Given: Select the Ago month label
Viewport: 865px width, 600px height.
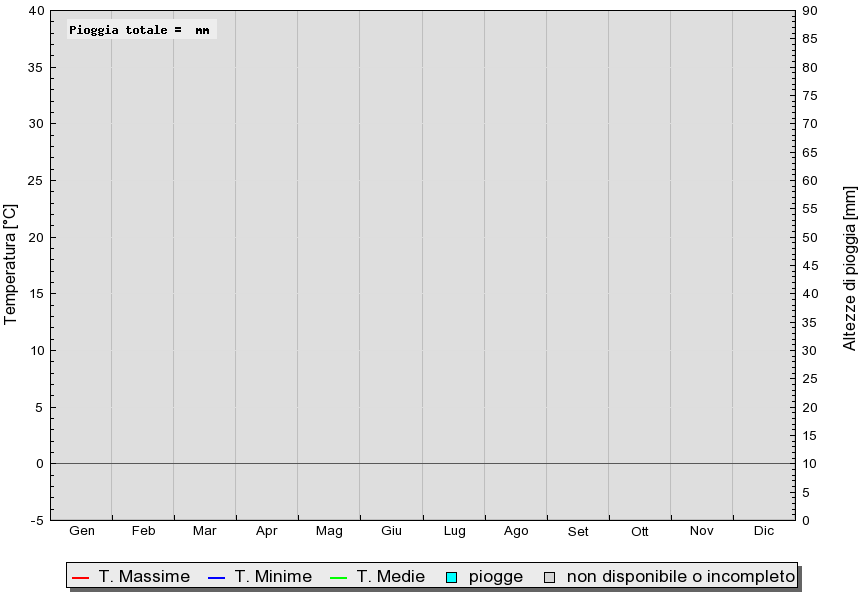Looking at the screenshot, I should point(516,531).
